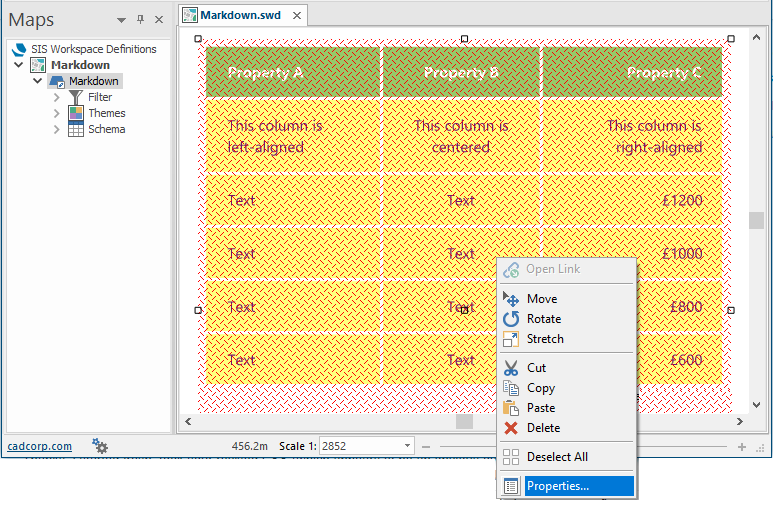Select Deselect All from context menu
773x507 pixels.
pyautogui.click(x=557, y=457)
